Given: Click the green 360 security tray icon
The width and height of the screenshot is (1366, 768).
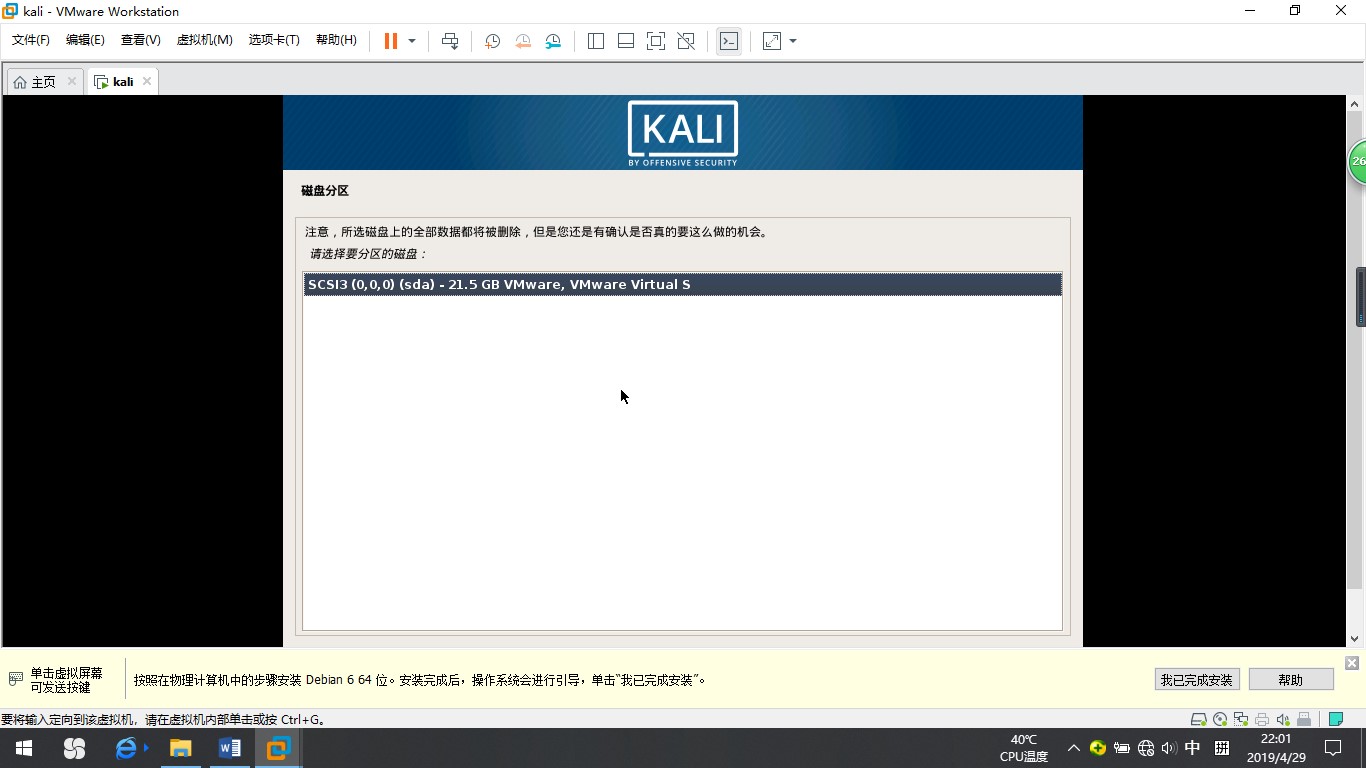Looking at the screenshot, I should [1098, 748].
